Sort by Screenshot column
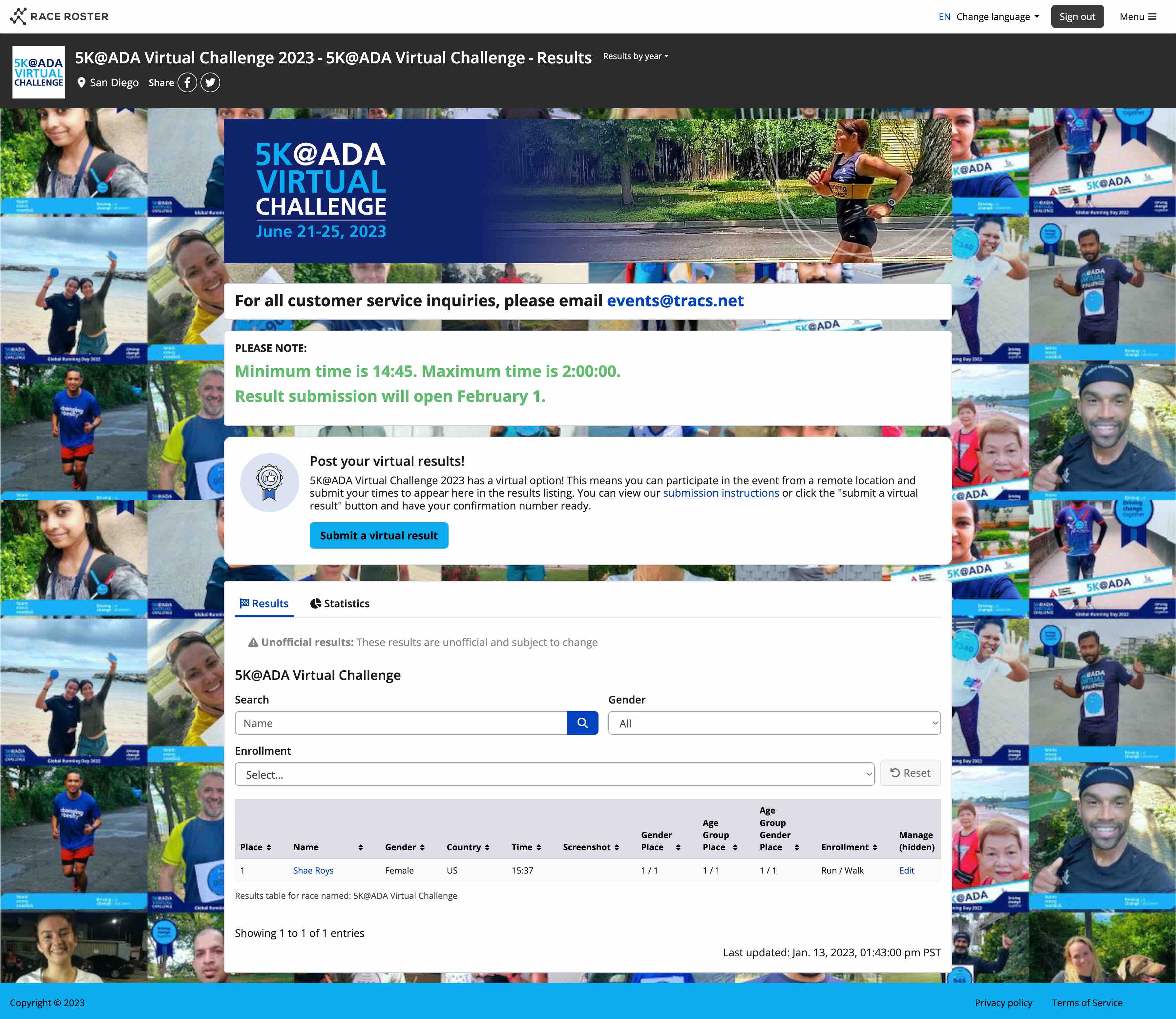This screenshot has width=1176, height=1019. [591, 847]
